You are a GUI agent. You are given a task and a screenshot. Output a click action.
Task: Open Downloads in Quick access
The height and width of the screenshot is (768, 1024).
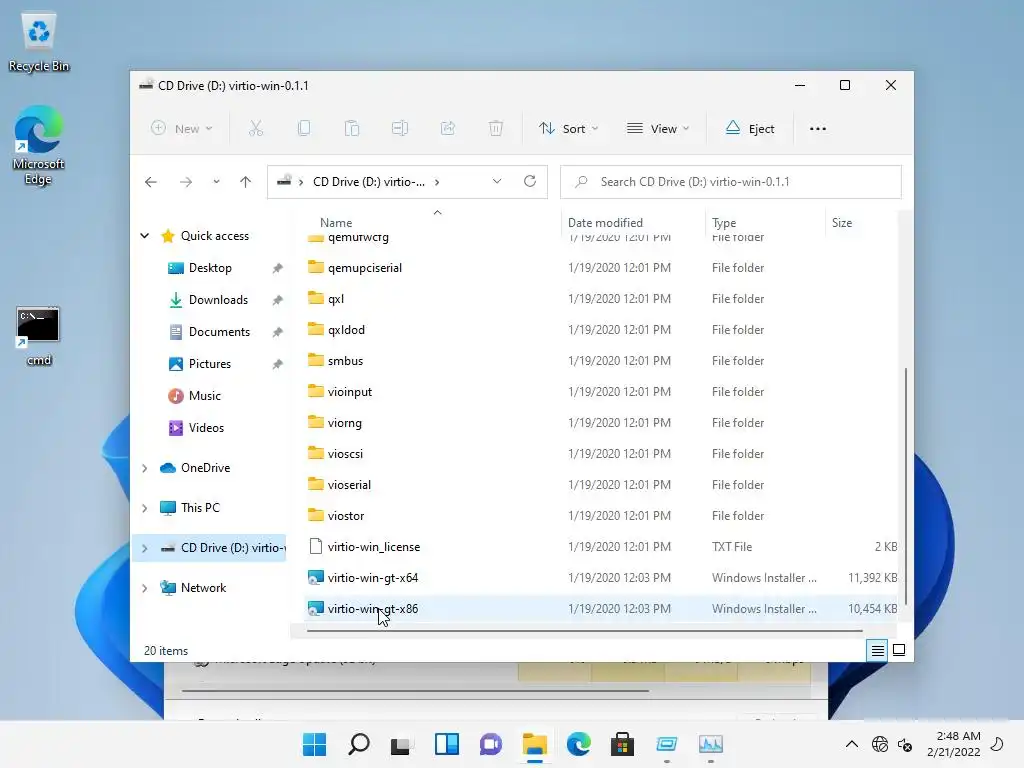218,300
